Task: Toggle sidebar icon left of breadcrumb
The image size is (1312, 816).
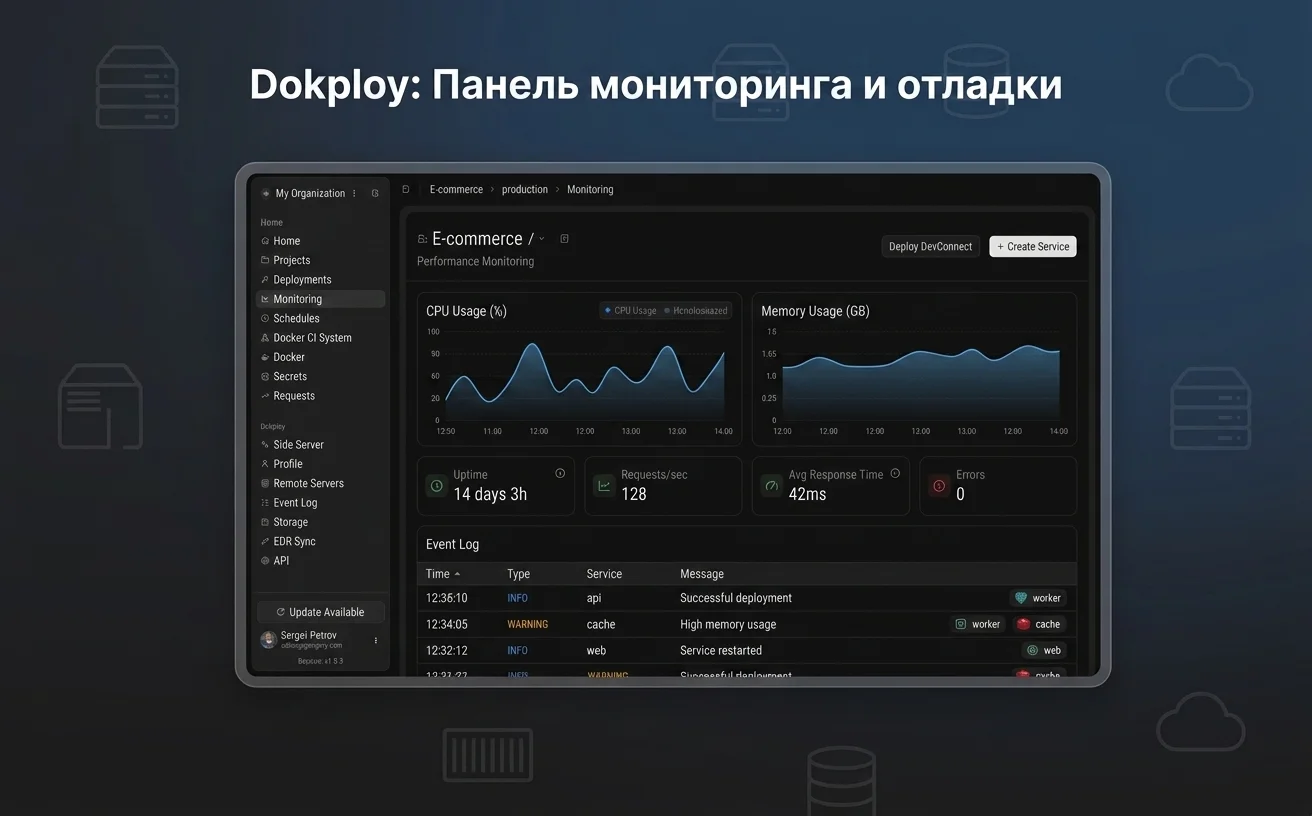Action: pos(406,189)
